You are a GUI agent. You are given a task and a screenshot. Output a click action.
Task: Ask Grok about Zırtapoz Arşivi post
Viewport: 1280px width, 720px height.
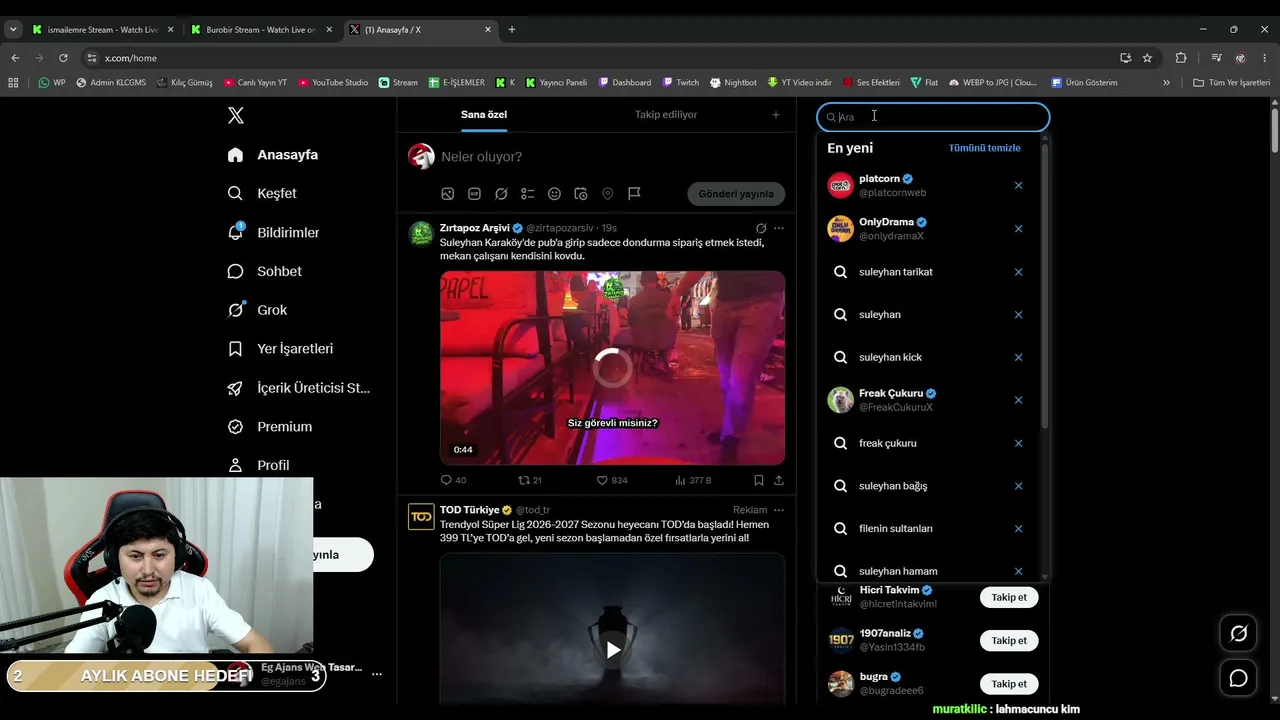pos(761,228)
